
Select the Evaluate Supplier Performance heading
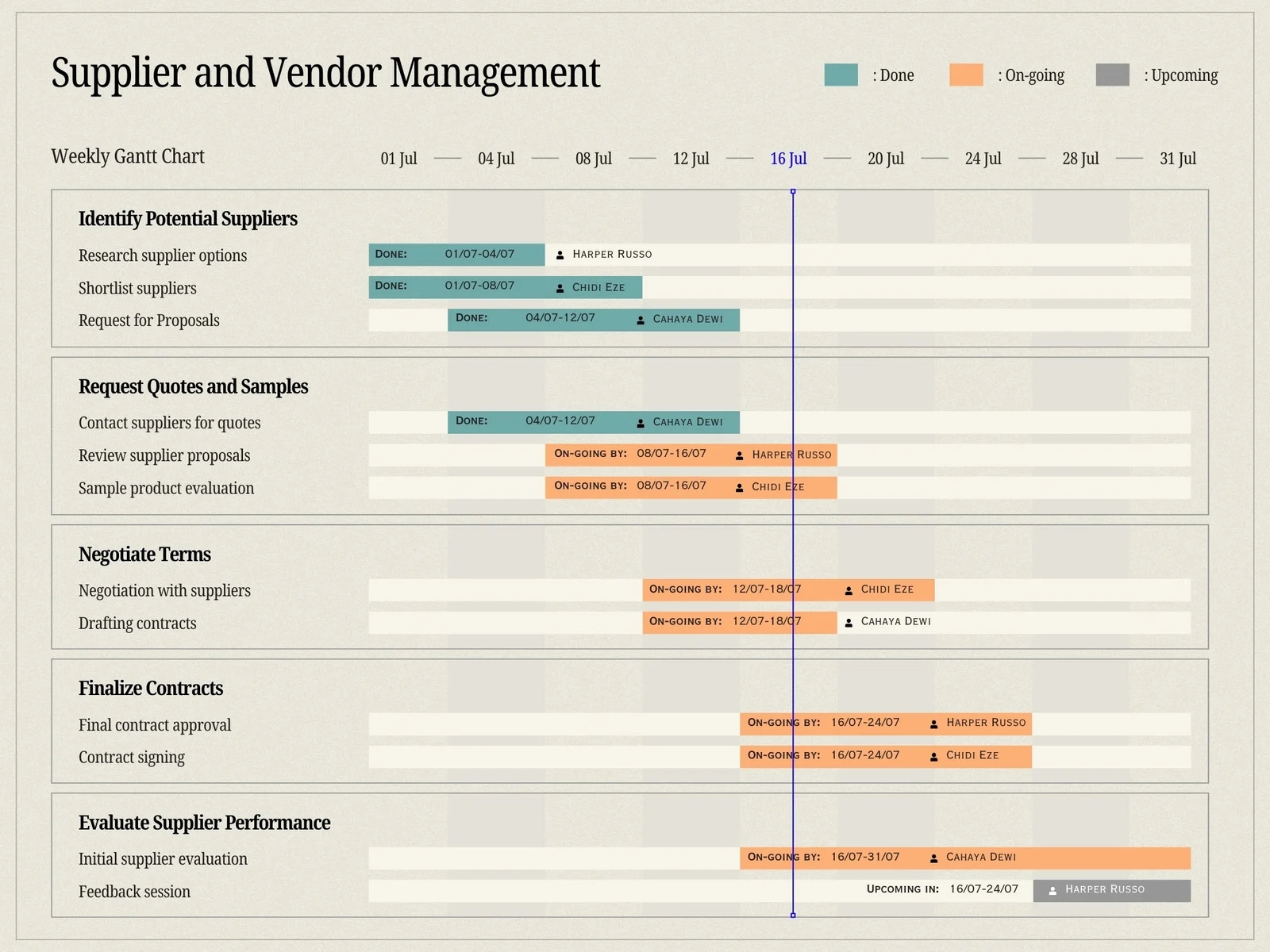point(204,823)
